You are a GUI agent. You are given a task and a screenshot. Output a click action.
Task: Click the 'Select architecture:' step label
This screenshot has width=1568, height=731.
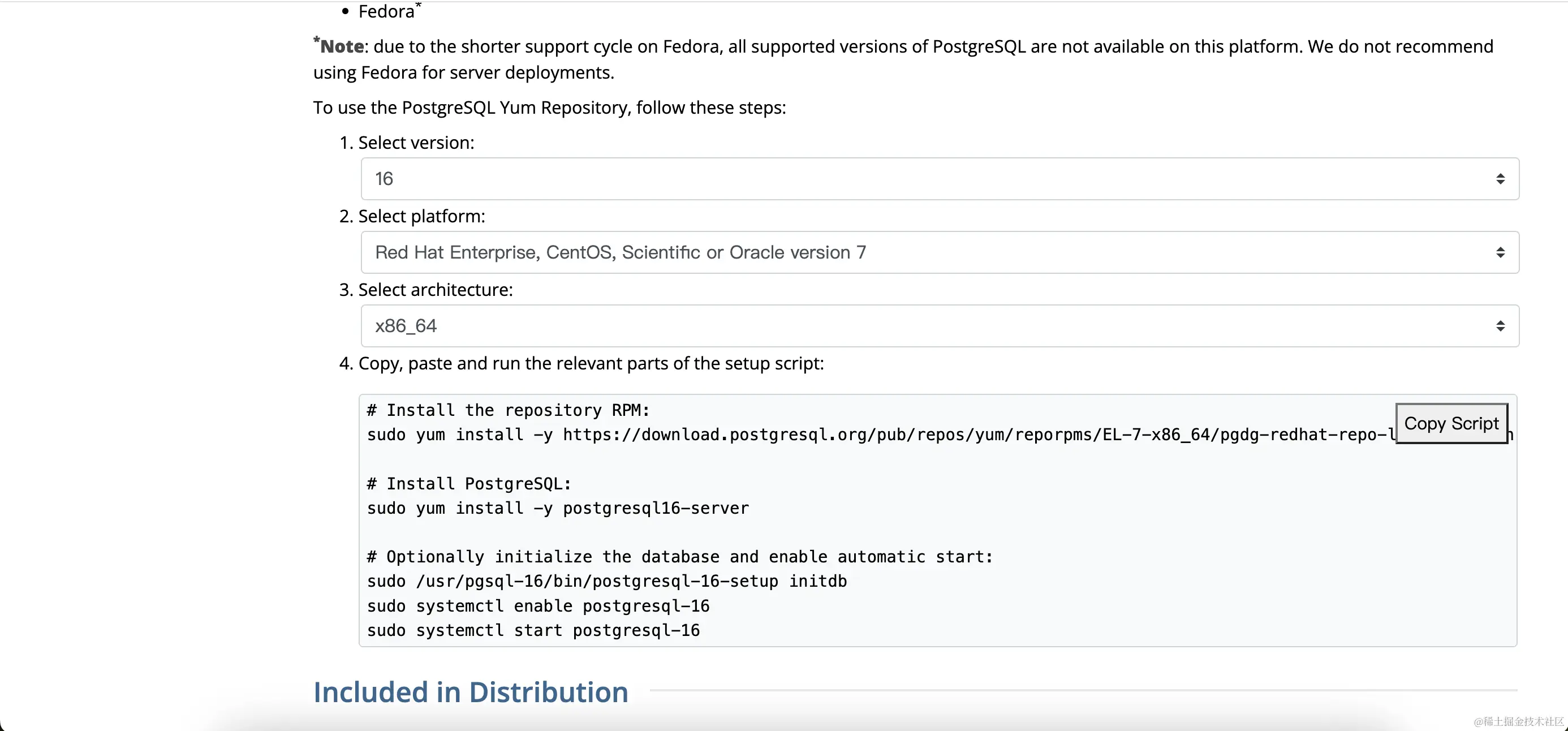coord(435,290)
